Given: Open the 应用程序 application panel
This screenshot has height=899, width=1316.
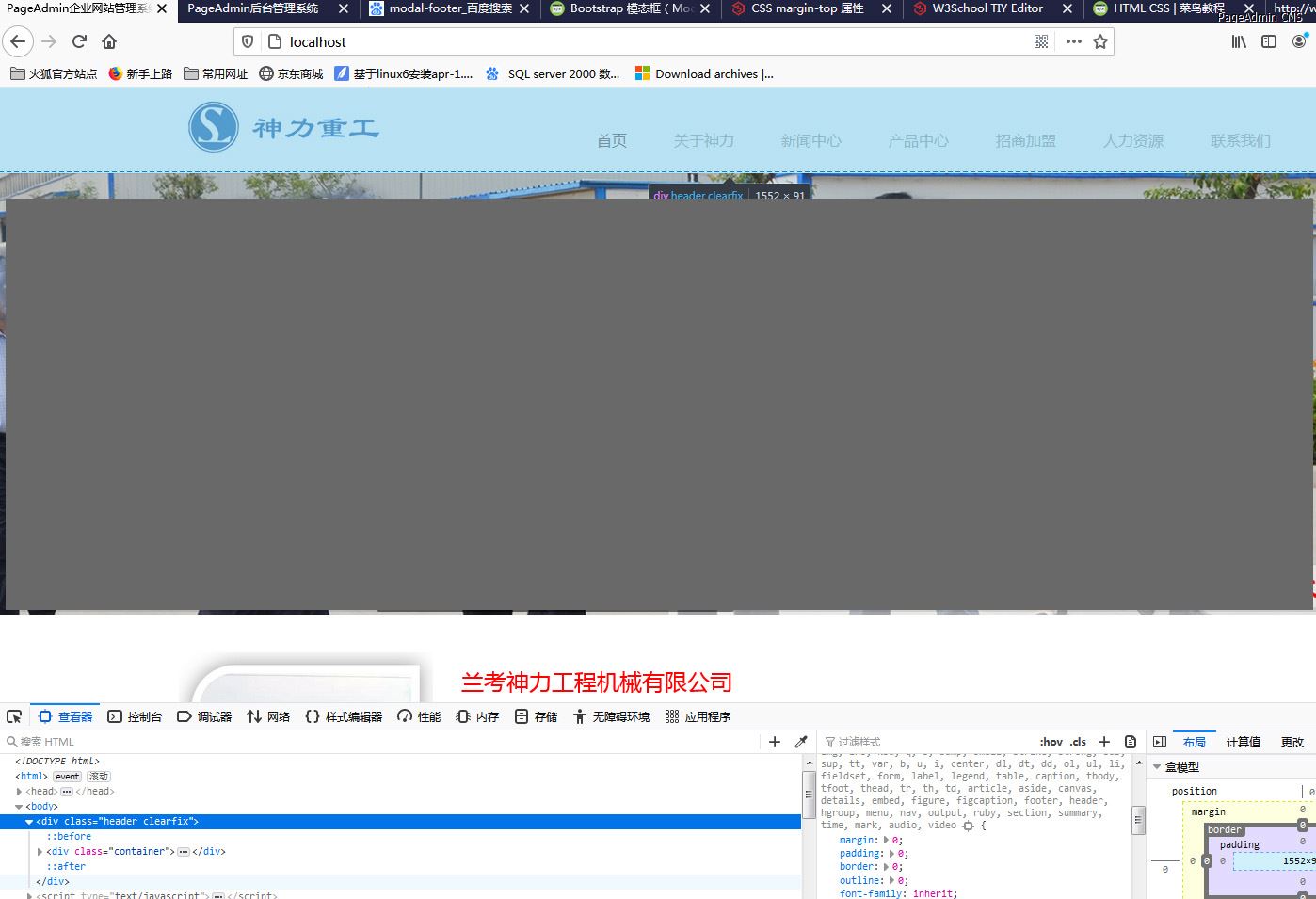Looking at the screenshot, I should click(x=698, y=716).
